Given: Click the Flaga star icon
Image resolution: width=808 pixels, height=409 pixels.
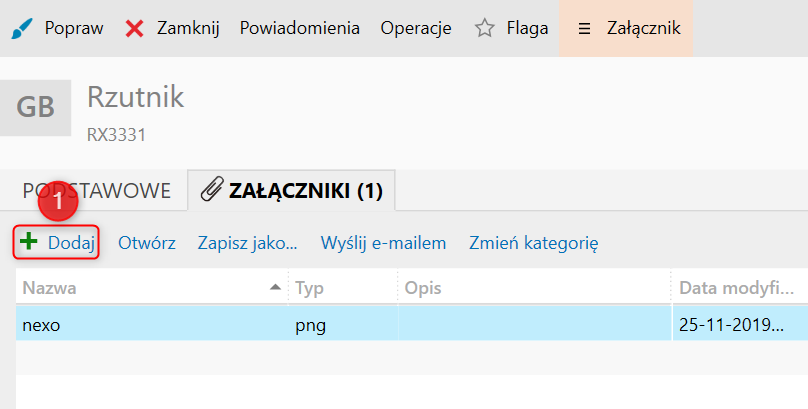Looking at the screenshot, I should click(x=485, y=28).
